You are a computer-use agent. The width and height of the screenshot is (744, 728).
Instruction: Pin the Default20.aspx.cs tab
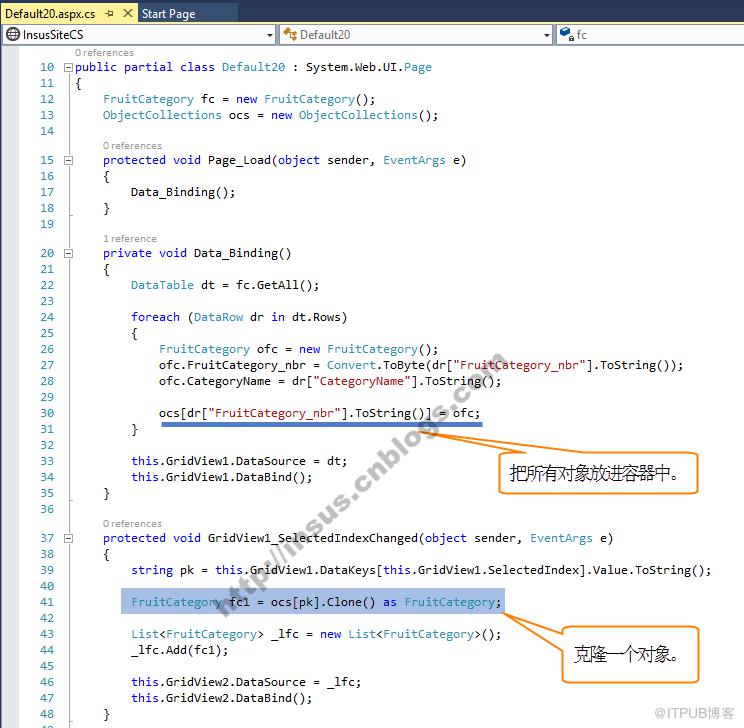(x=110, y=14)
